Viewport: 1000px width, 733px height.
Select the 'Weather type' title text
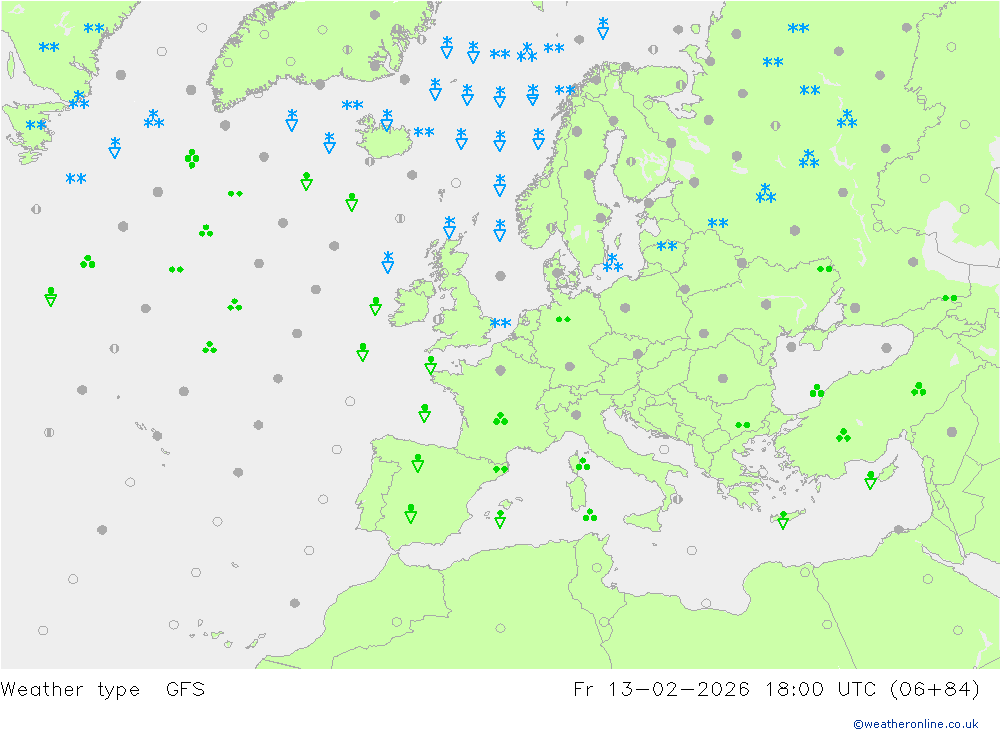tap(70, 690)
